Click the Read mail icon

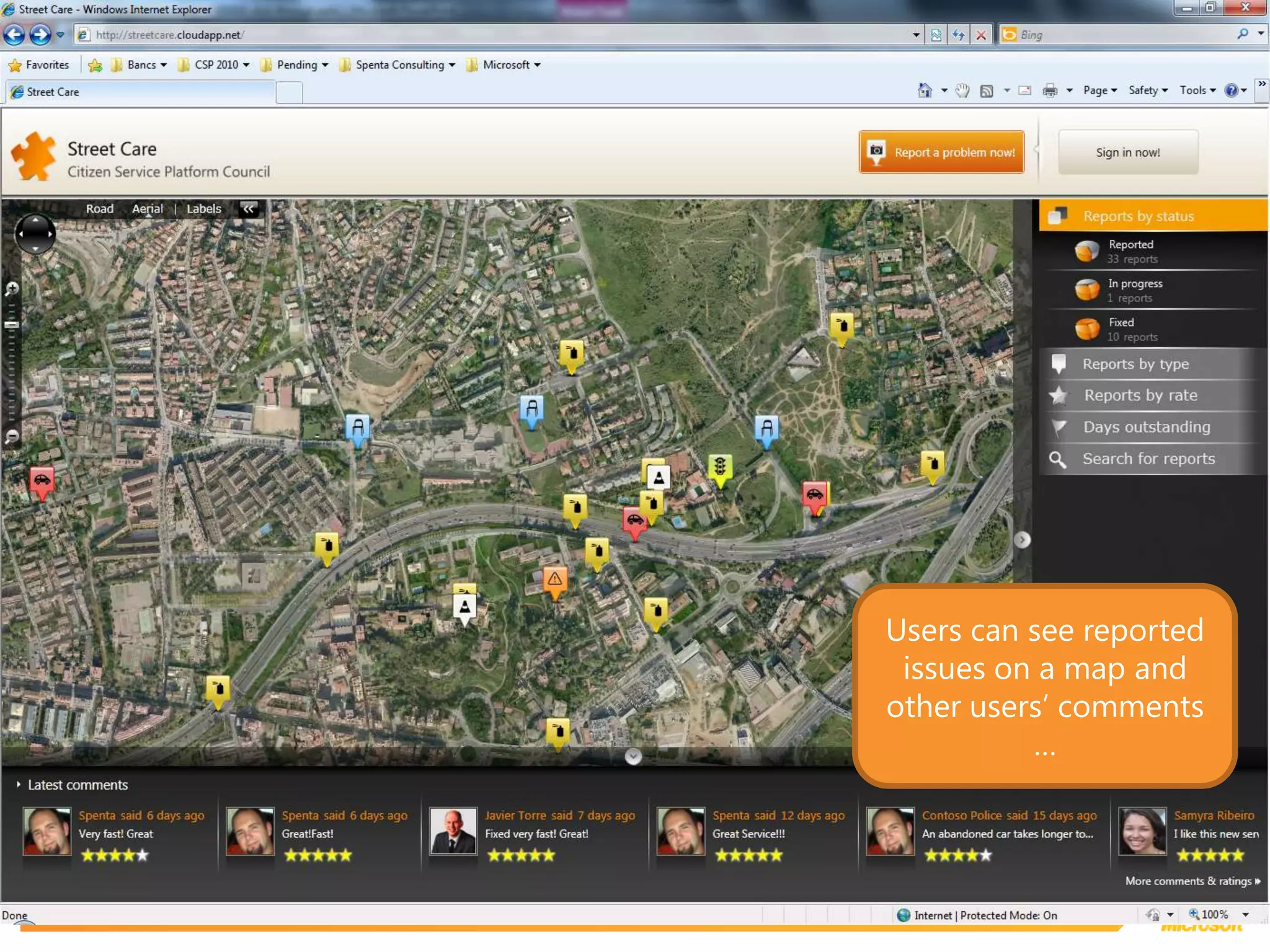pos(1025,90)
